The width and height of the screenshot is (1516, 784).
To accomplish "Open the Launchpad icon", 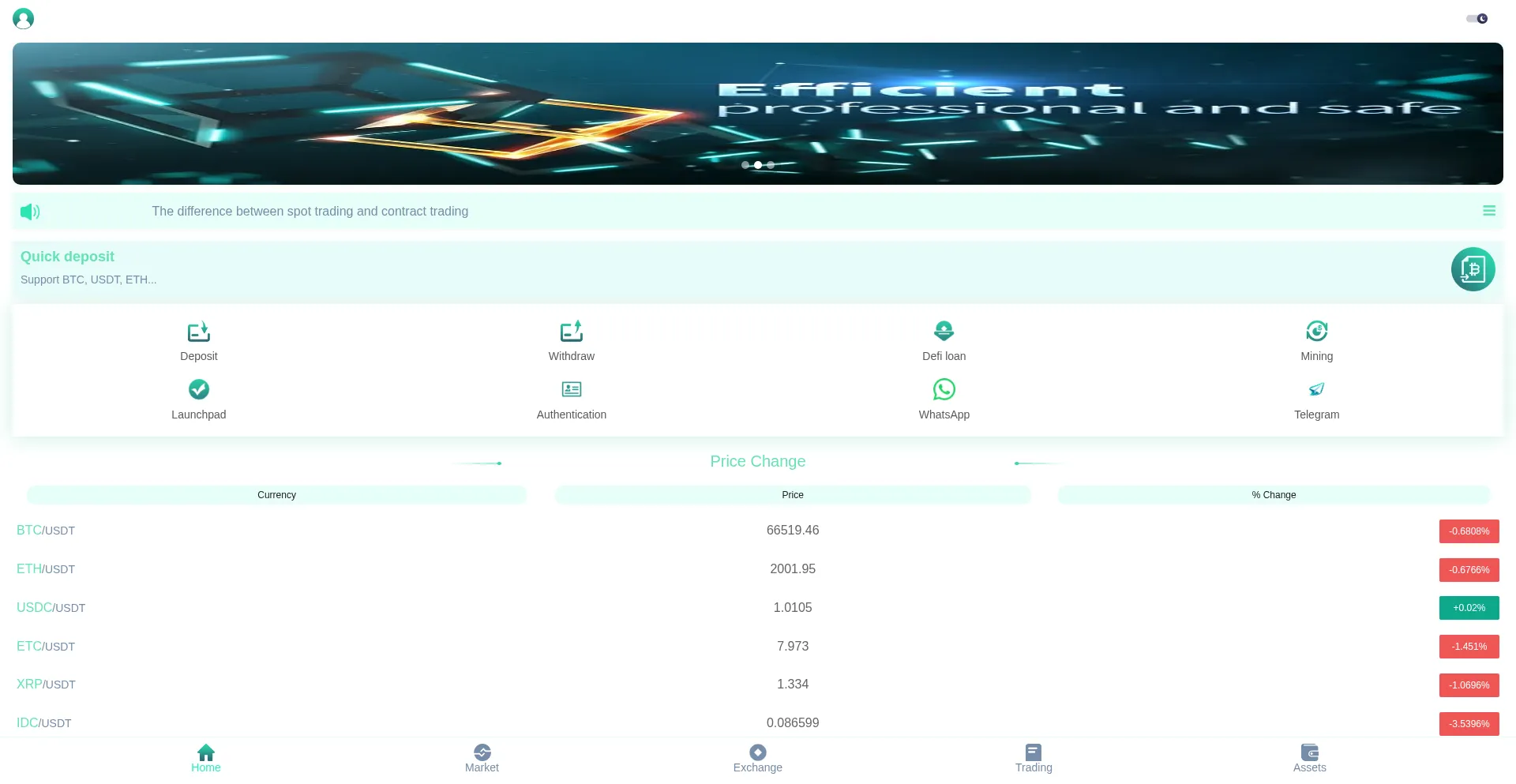I will tap(199, 389).
